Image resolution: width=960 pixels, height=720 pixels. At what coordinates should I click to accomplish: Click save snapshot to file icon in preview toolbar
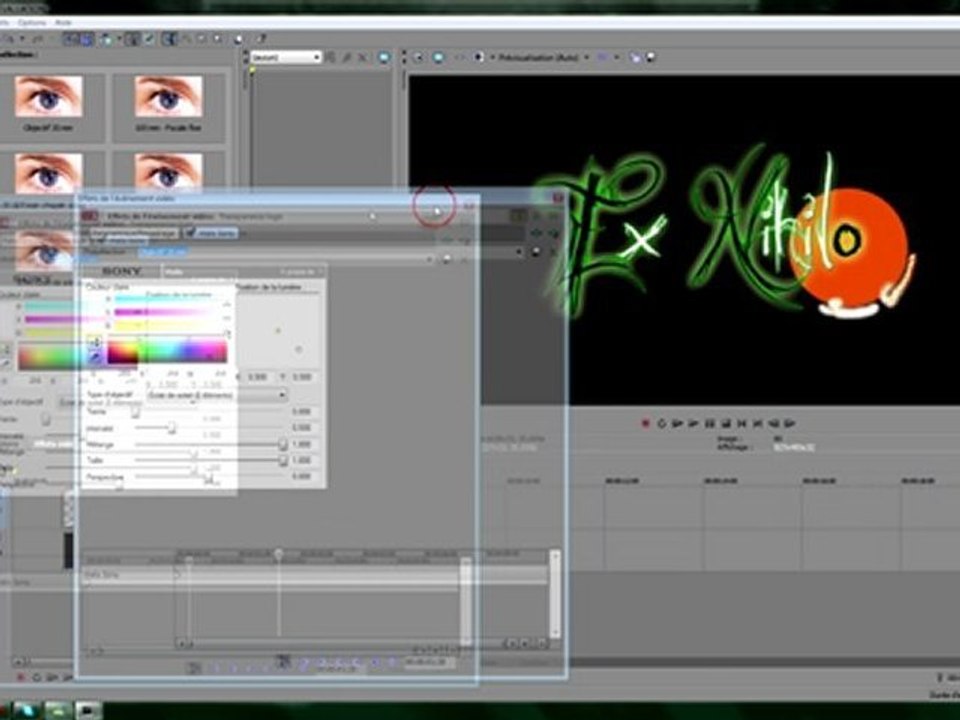(x=651, y=58)
